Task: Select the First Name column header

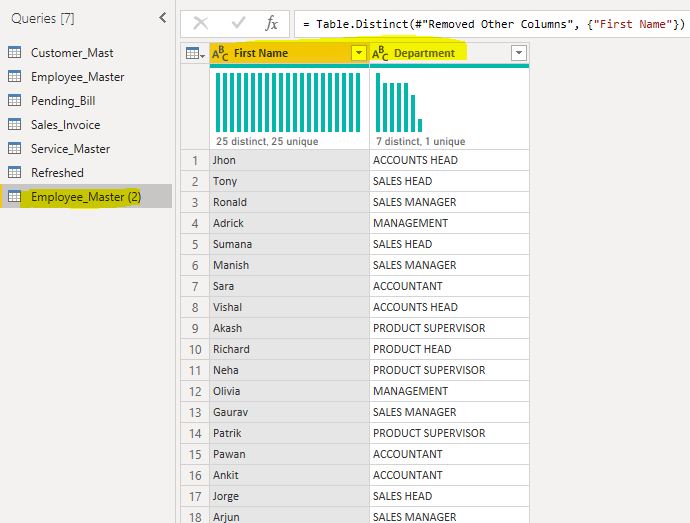Action: [x=290, y=53]
